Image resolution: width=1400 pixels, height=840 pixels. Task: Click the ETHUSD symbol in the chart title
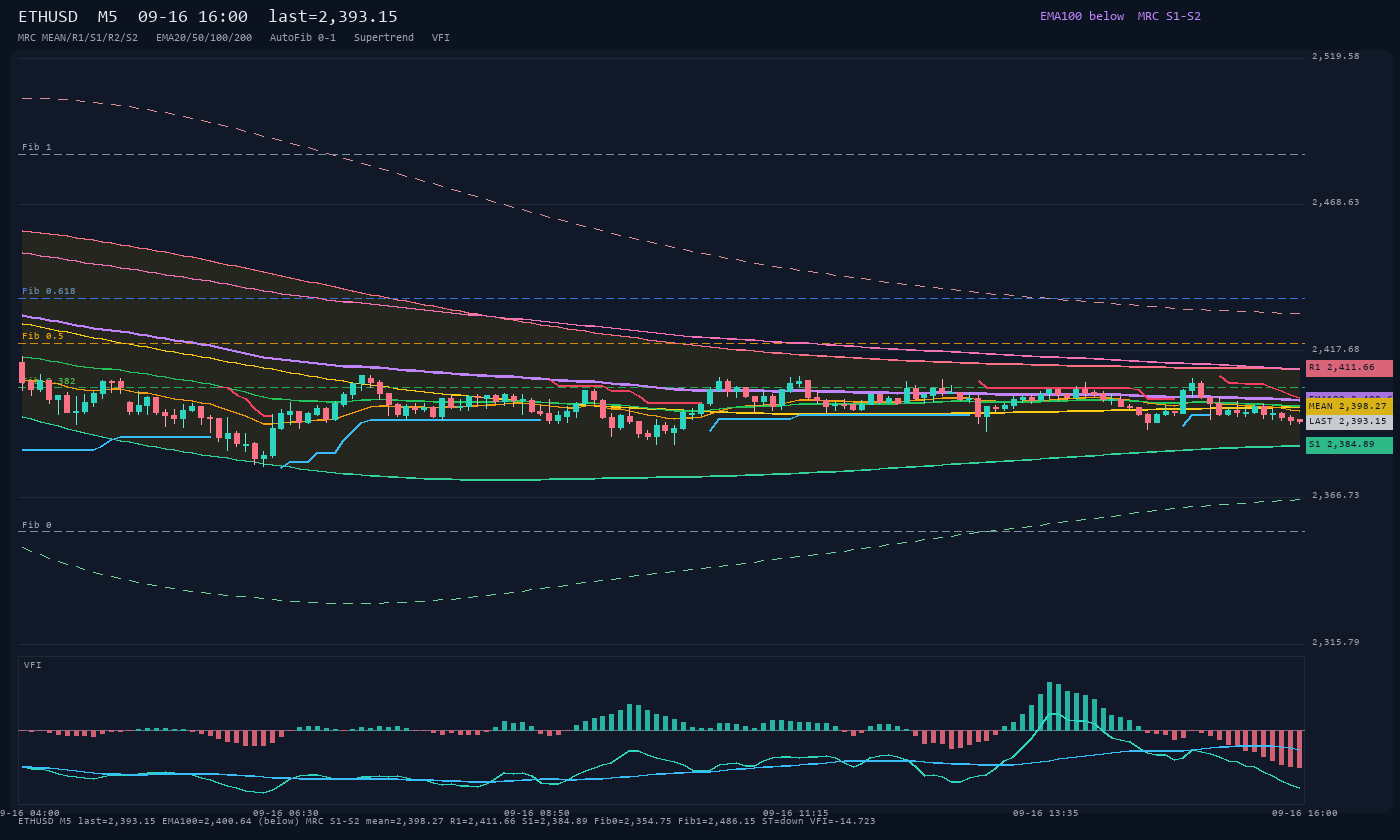[x=48, y=16]
